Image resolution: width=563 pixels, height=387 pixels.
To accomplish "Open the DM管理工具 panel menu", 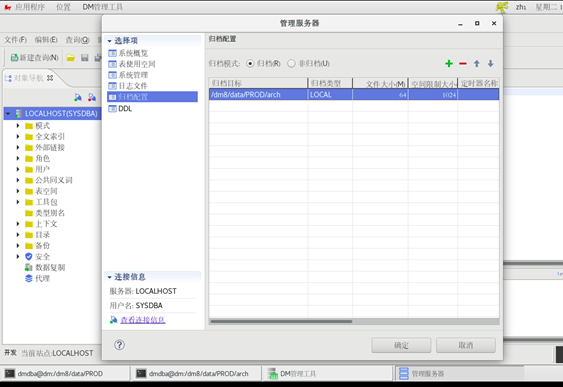I will point(103,7).
